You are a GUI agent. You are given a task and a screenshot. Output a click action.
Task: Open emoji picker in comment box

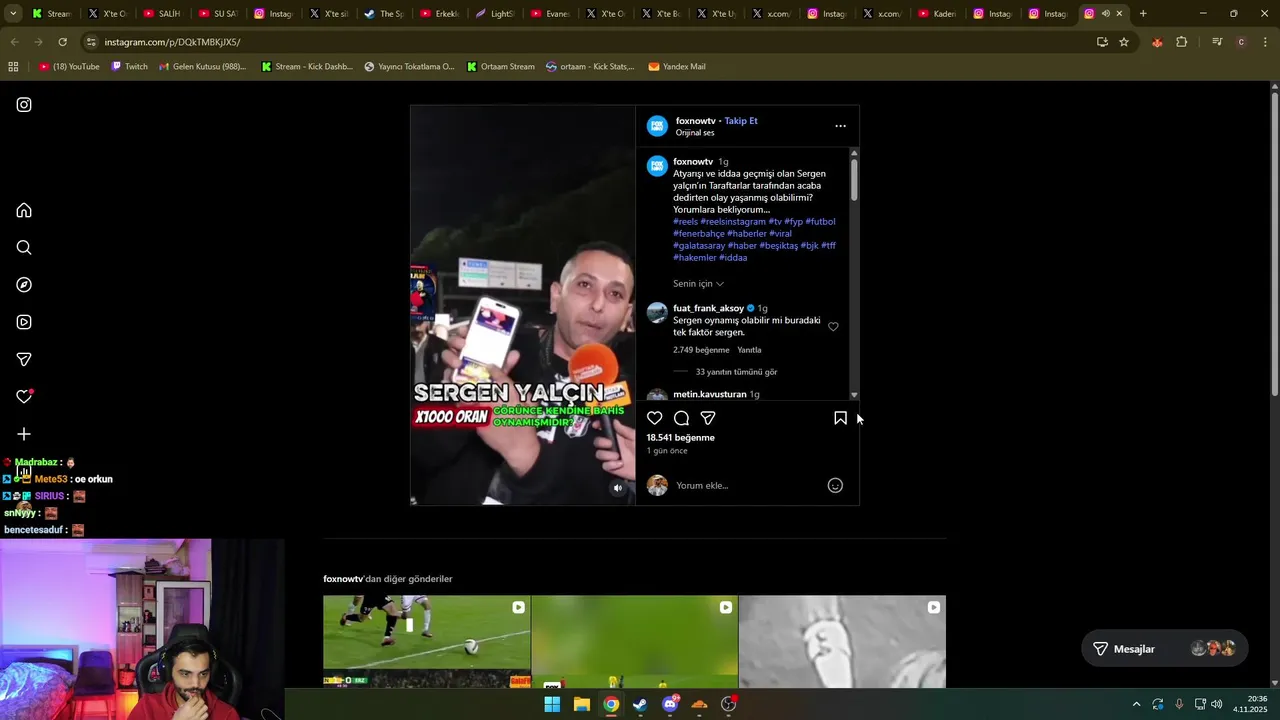click(835, 486)
